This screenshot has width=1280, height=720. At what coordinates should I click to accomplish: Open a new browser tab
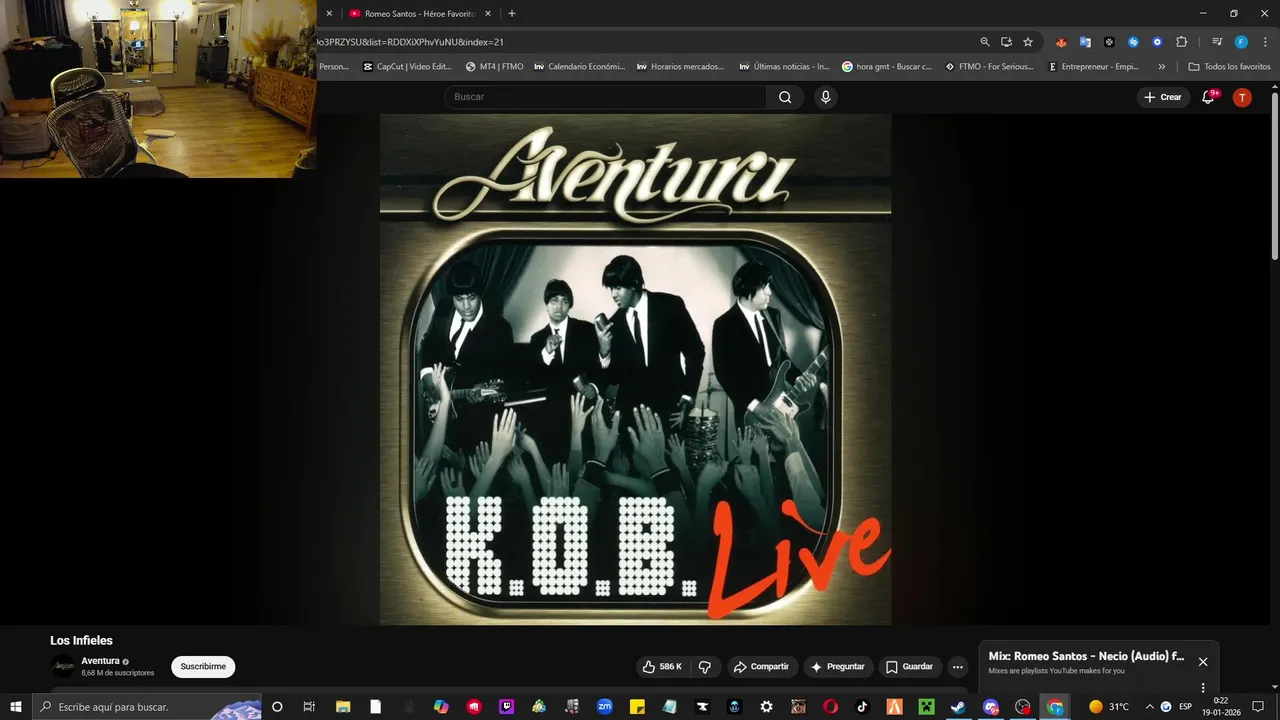[512, 14]
